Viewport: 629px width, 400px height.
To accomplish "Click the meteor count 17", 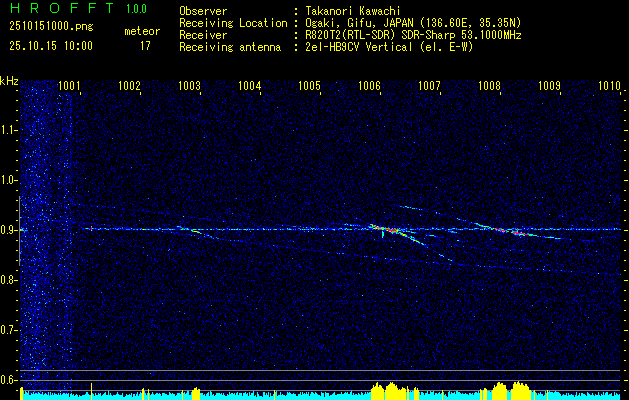I will (x=145, y=46).
